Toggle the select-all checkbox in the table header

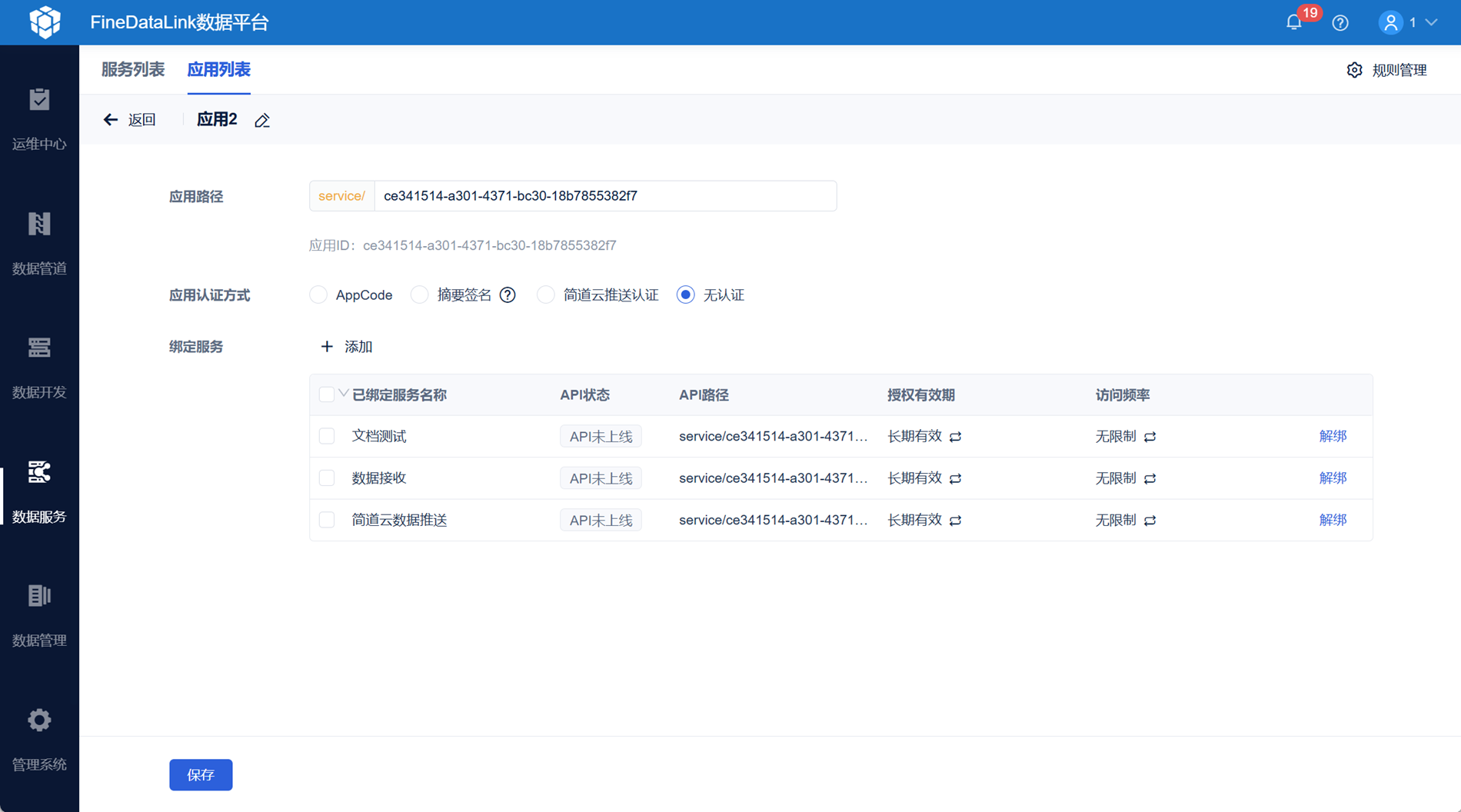tap(327, 395)
